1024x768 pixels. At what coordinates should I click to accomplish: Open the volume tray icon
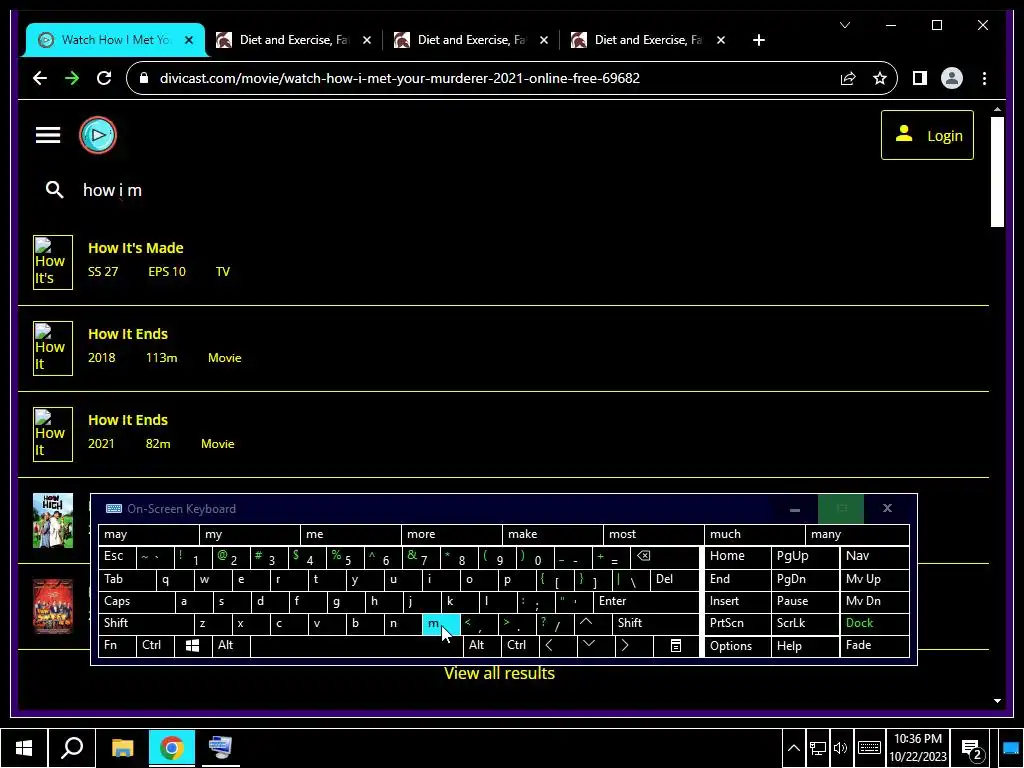[840, 748]
